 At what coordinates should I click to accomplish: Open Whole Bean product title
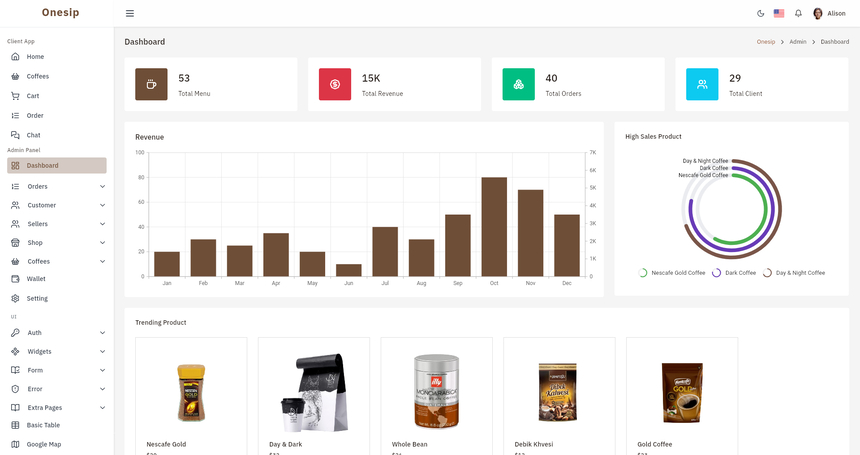coord(409,444)
